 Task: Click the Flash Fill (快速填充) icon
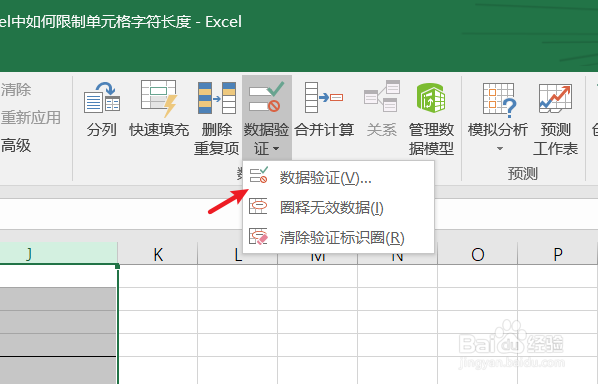point(159,98)
